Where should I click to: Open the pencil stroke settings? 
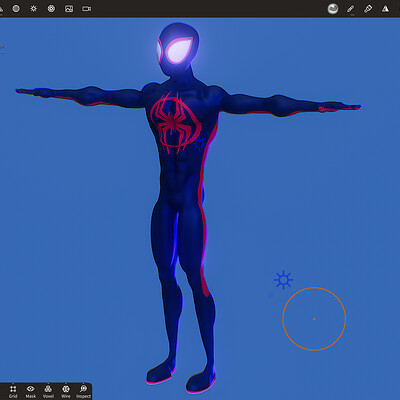click(x=350, y=9)
